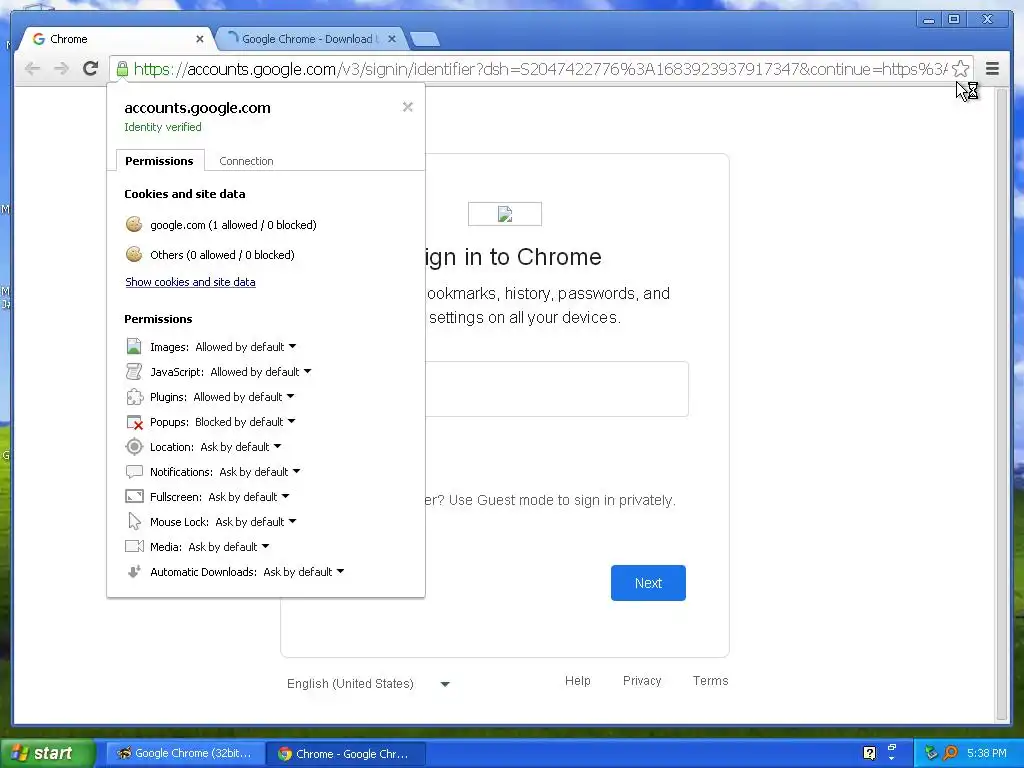
Task: Close the Chrome tab
Action: click(200, 39)
